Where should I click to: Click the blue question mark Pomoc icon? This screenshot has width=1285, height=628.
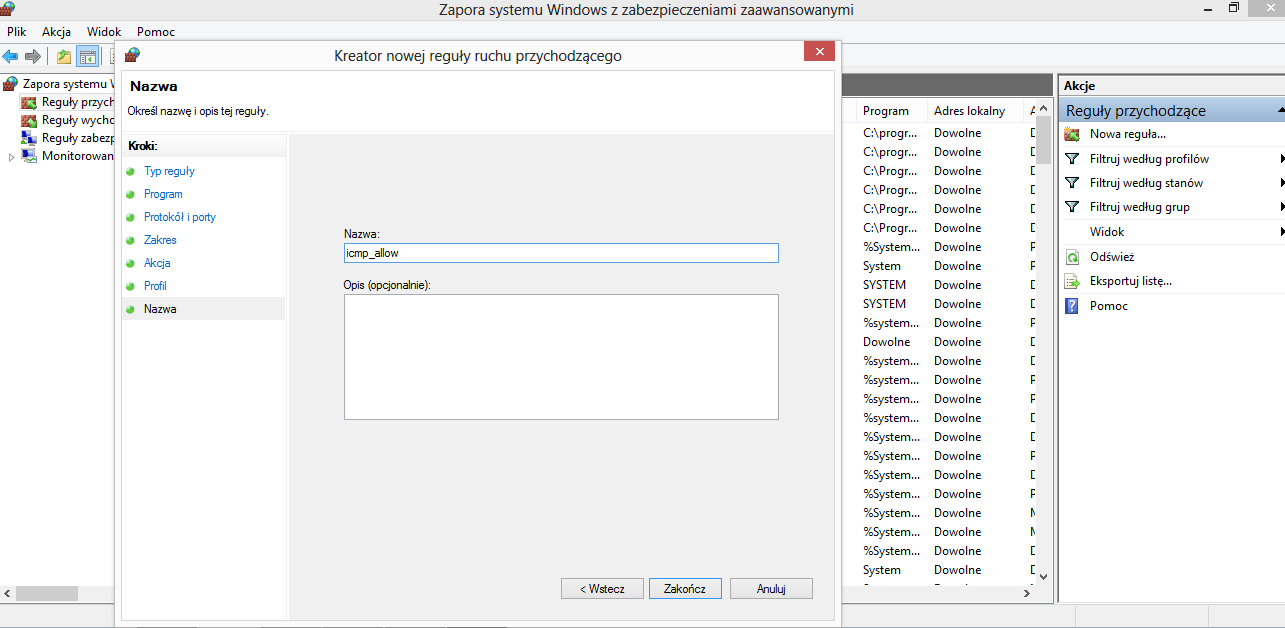pyautogui.click(x=1072, y=305)
